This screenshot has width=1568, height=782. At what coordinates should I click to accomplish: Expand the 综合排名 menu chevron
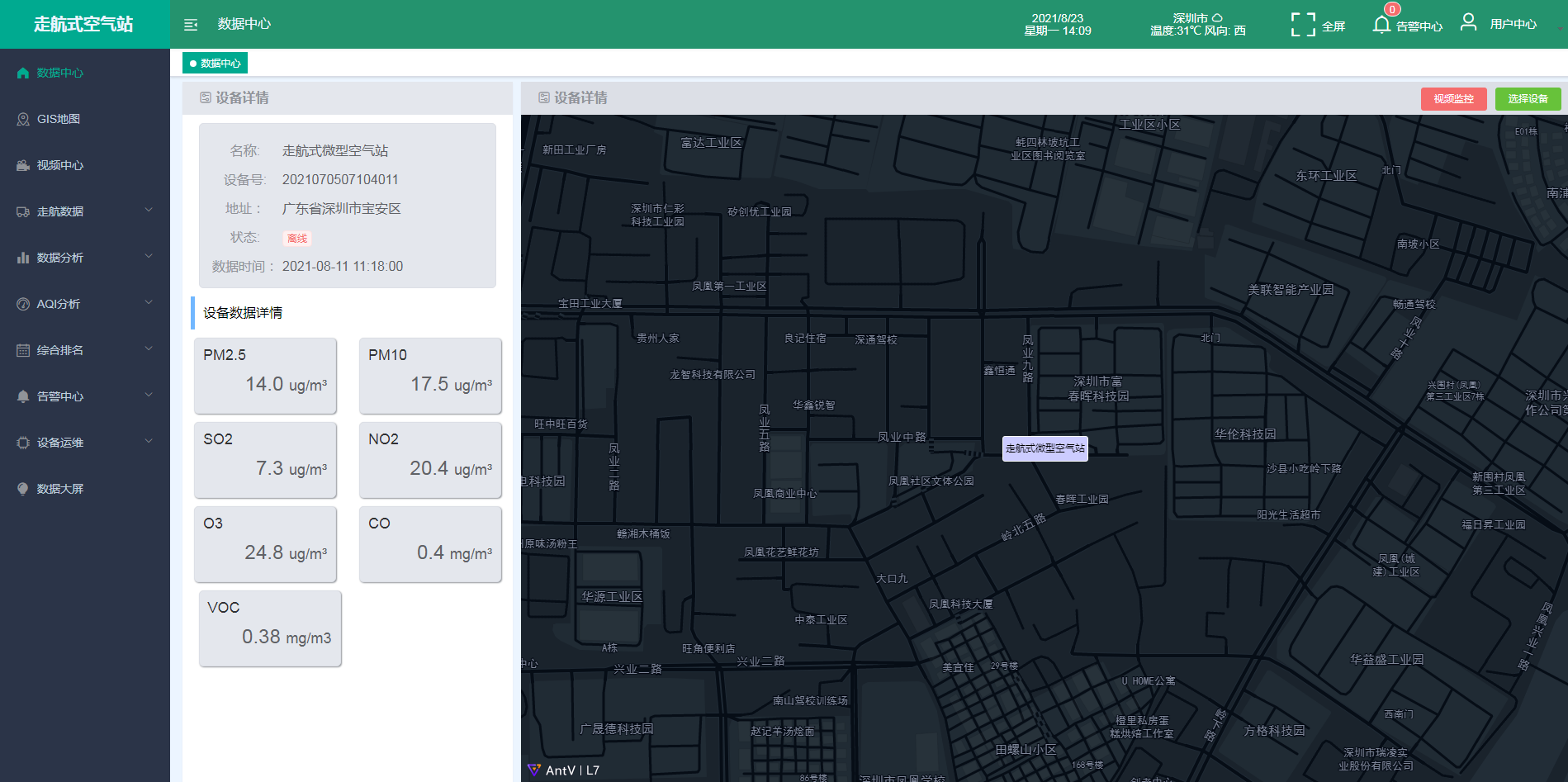(149, 349)
